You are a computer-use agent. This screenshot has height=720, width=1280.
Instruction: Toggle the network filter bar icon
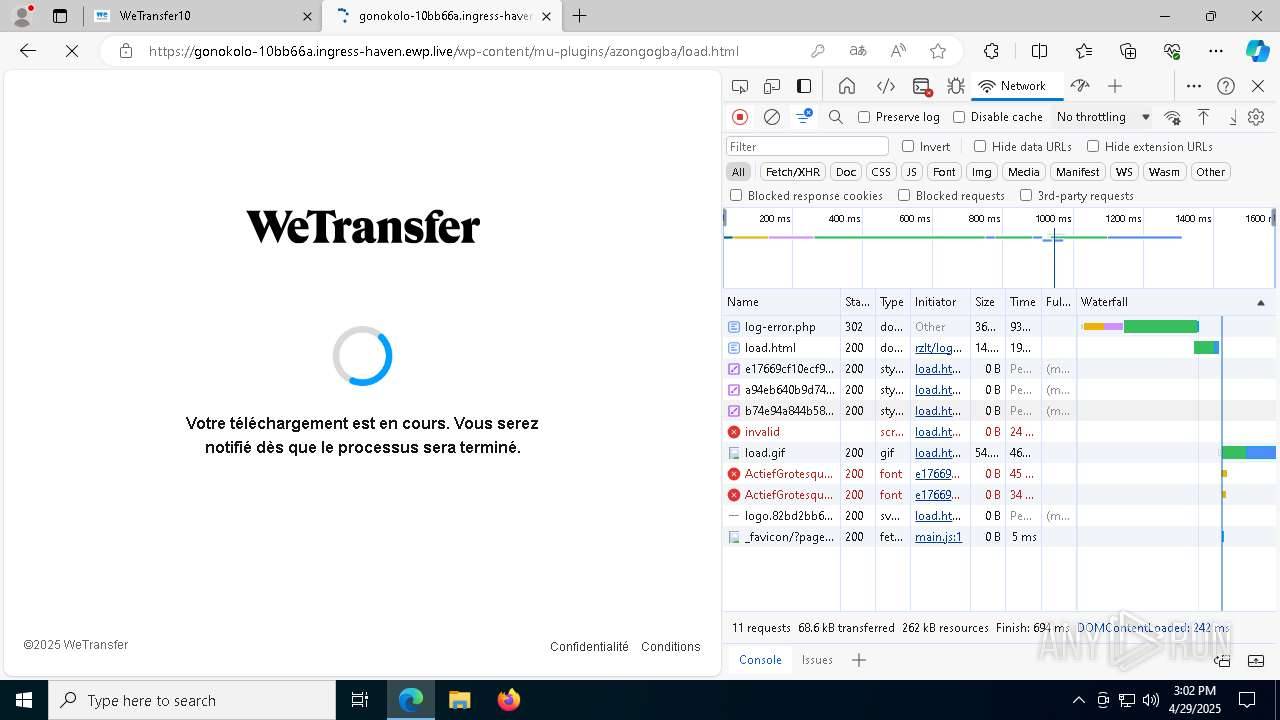(x=804, y=117)
